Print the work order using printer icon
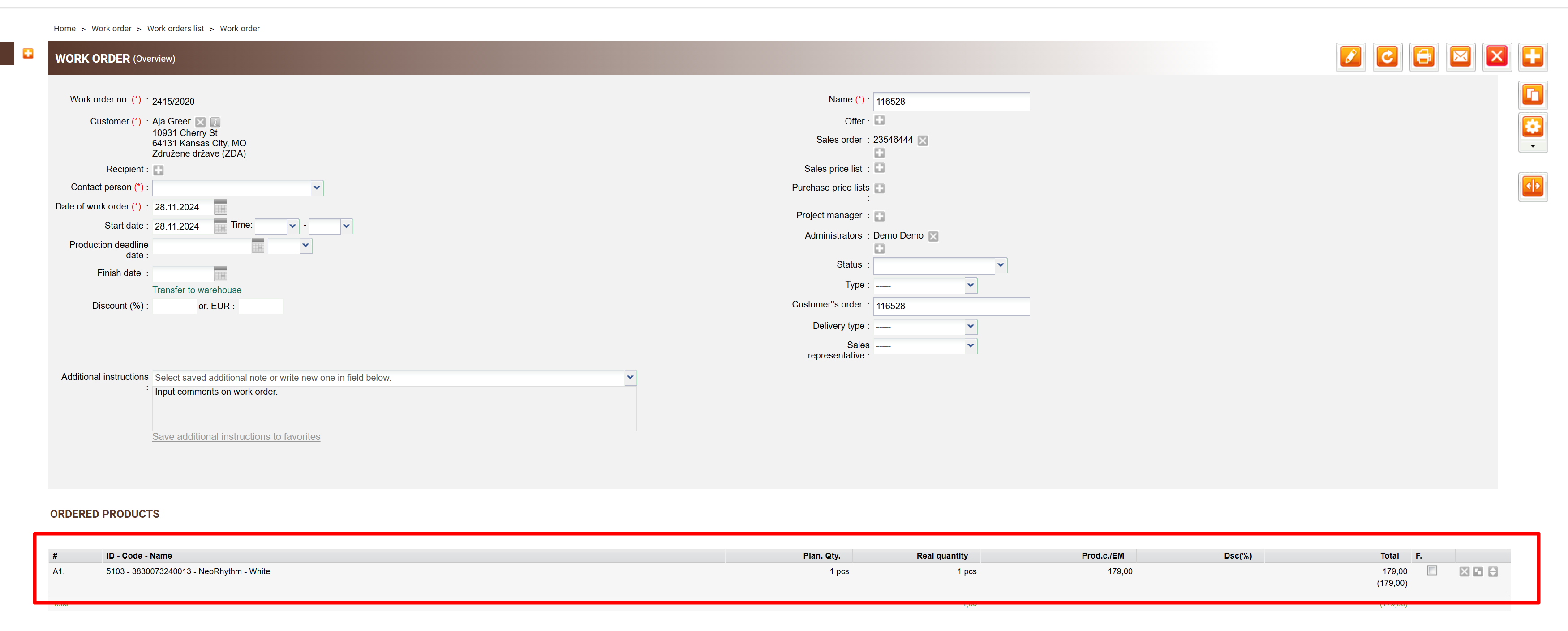Screen dimensions: 1568x631 (1423, 57)
